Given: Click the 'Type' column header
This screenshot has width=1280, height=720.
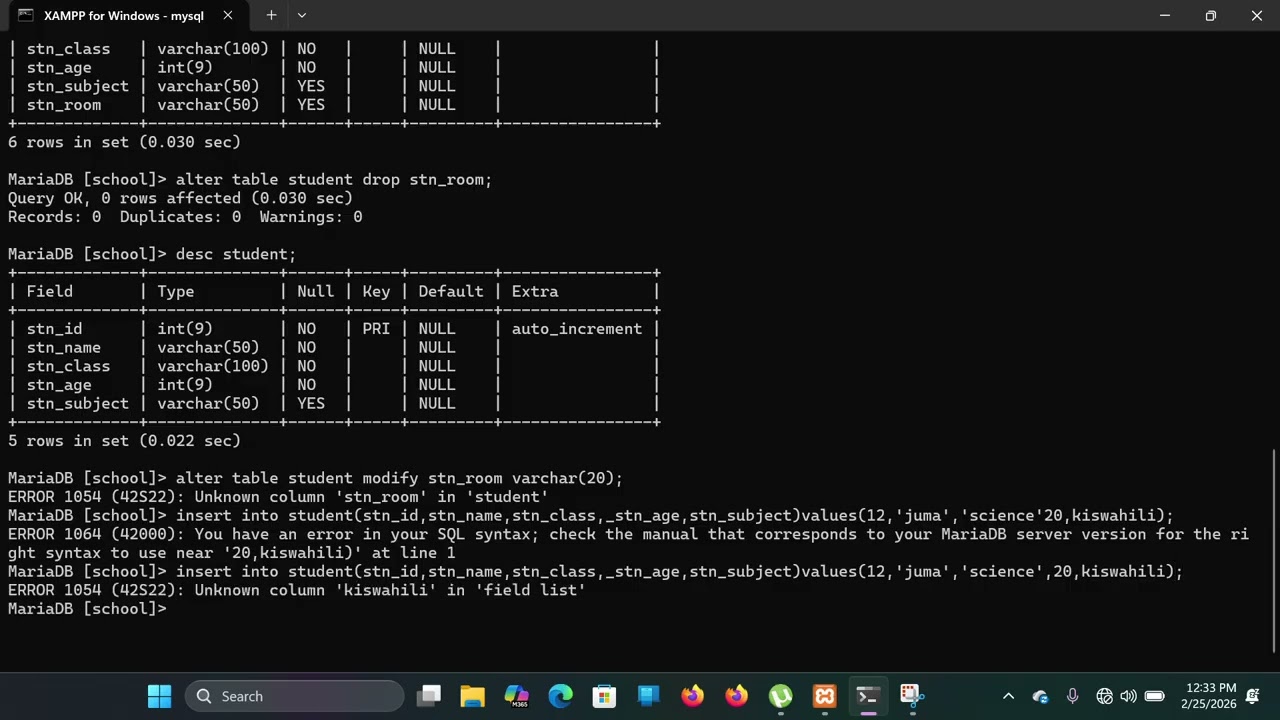Looking at the screenshot, I should (176, 291).
